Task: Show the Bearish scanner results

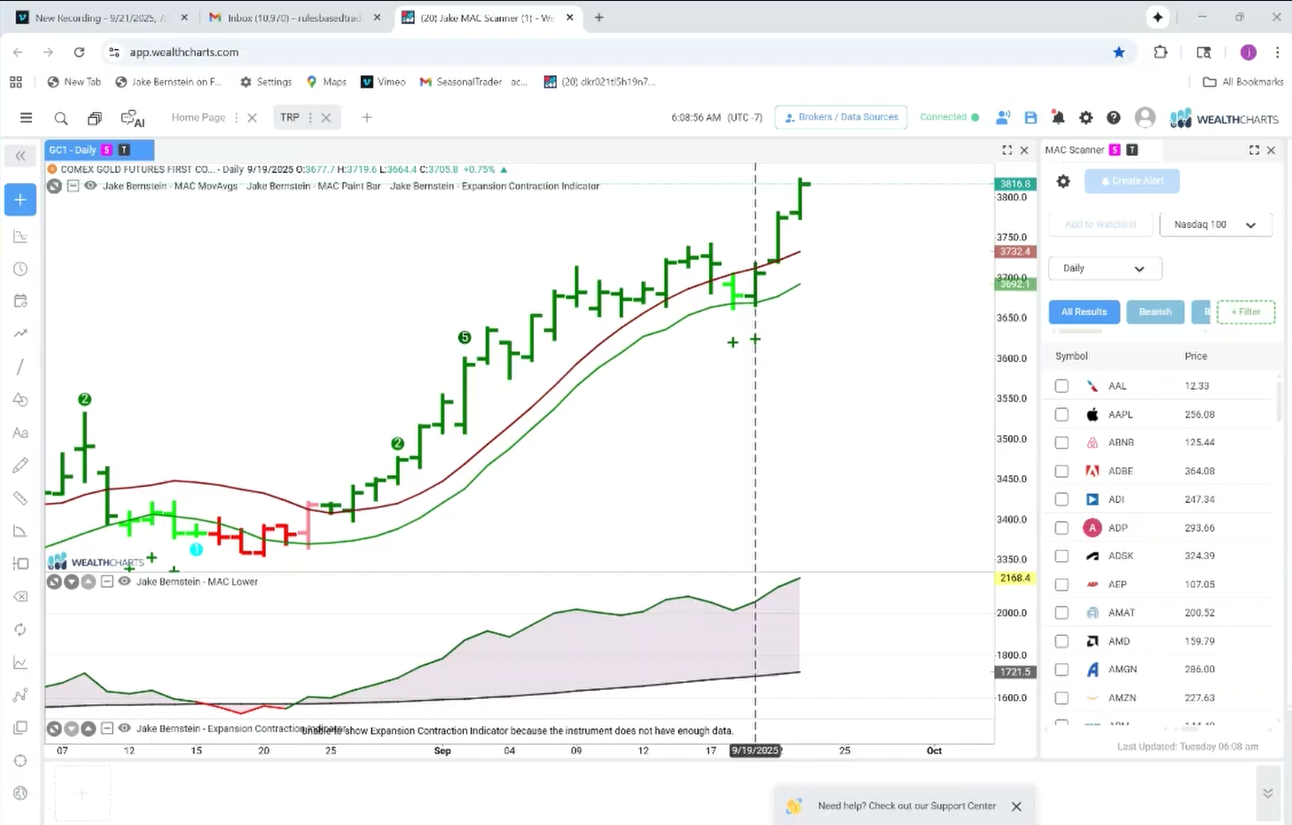Action: click(1155, 312)
